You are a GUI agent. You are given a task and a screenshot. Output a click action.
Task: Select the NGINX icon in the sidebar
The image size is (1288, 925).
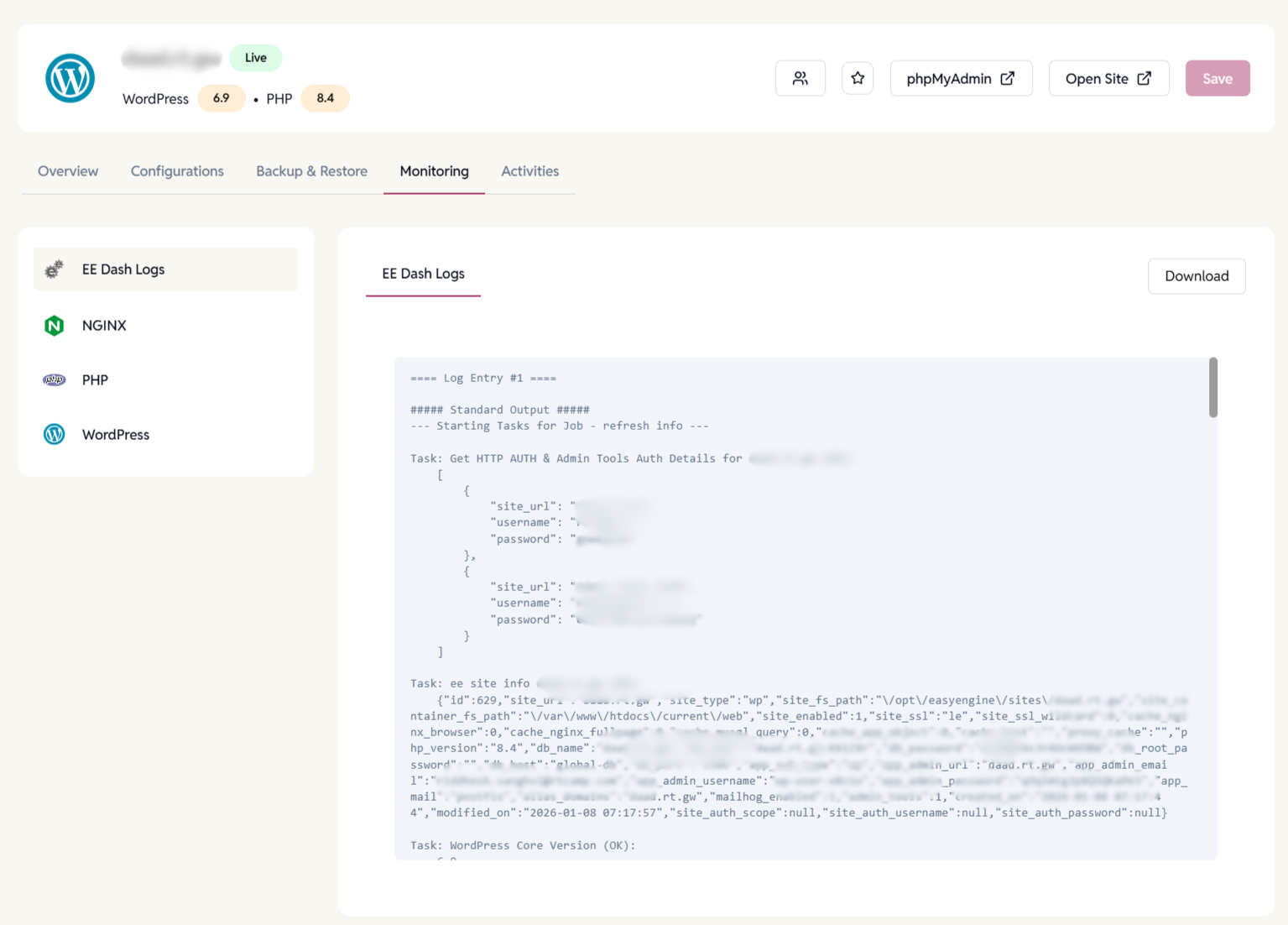click(54, 326)
